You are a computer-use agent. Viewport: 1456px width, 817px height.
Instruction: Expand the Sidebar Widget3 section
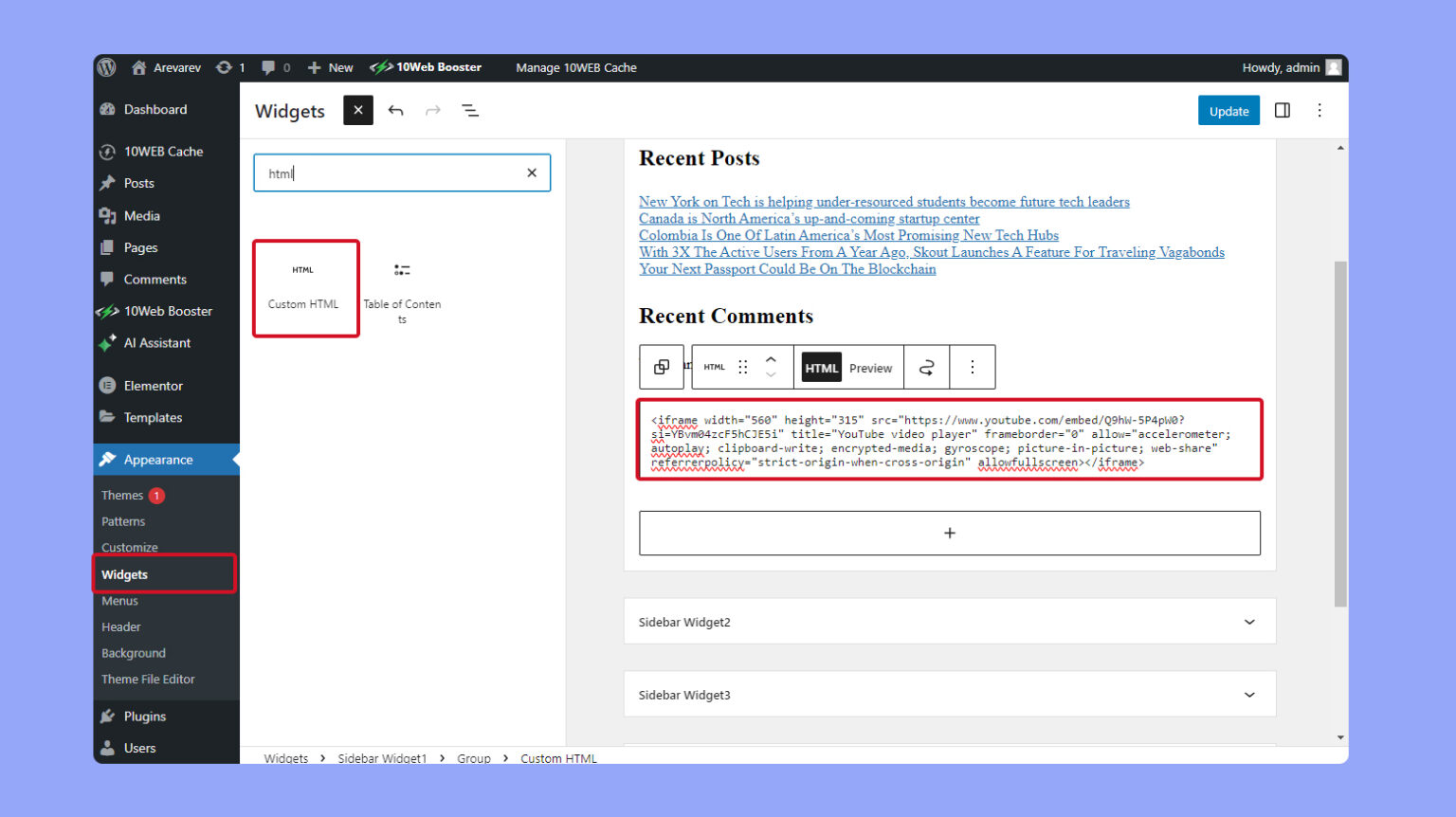[x=1249, y=694]
